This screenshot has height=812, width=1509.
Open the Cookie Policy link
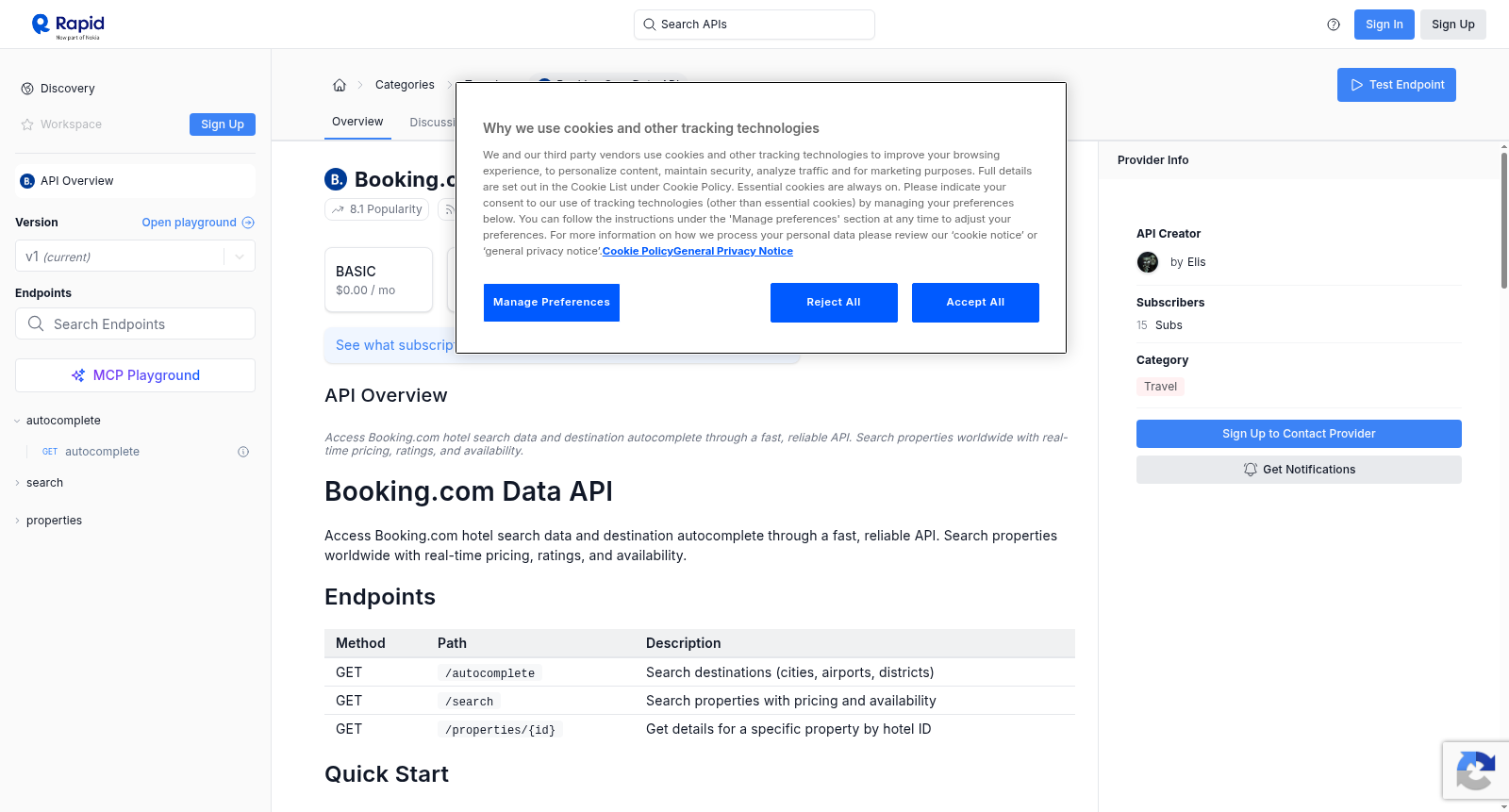click(638, 252)
